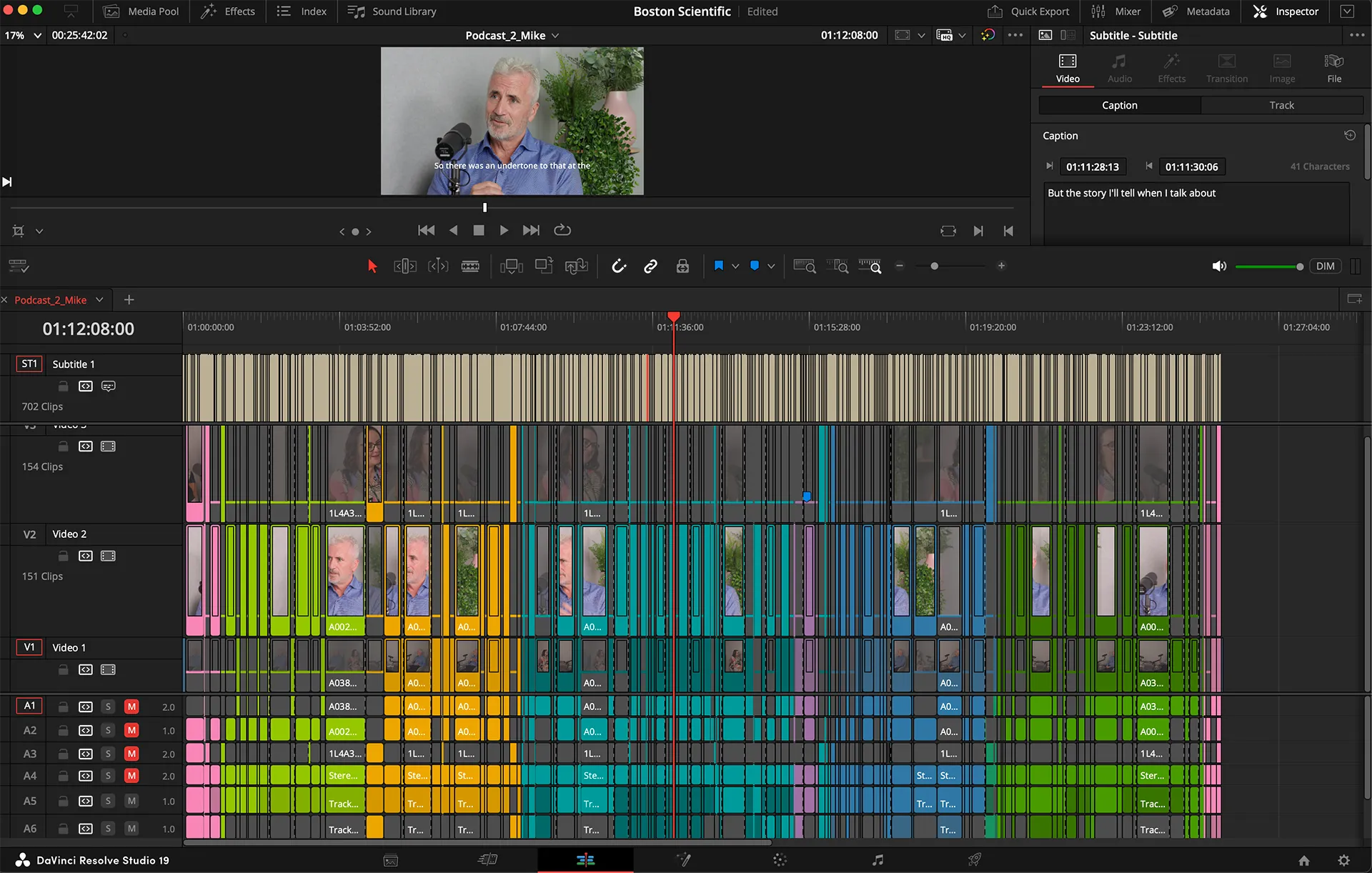
Task: Play the timeline in reverse
Action: coord(453,230)
